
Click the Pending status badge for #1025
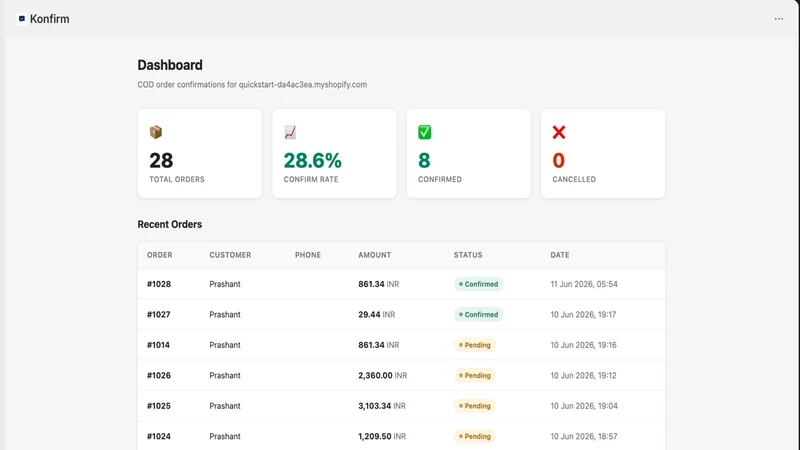474,406
